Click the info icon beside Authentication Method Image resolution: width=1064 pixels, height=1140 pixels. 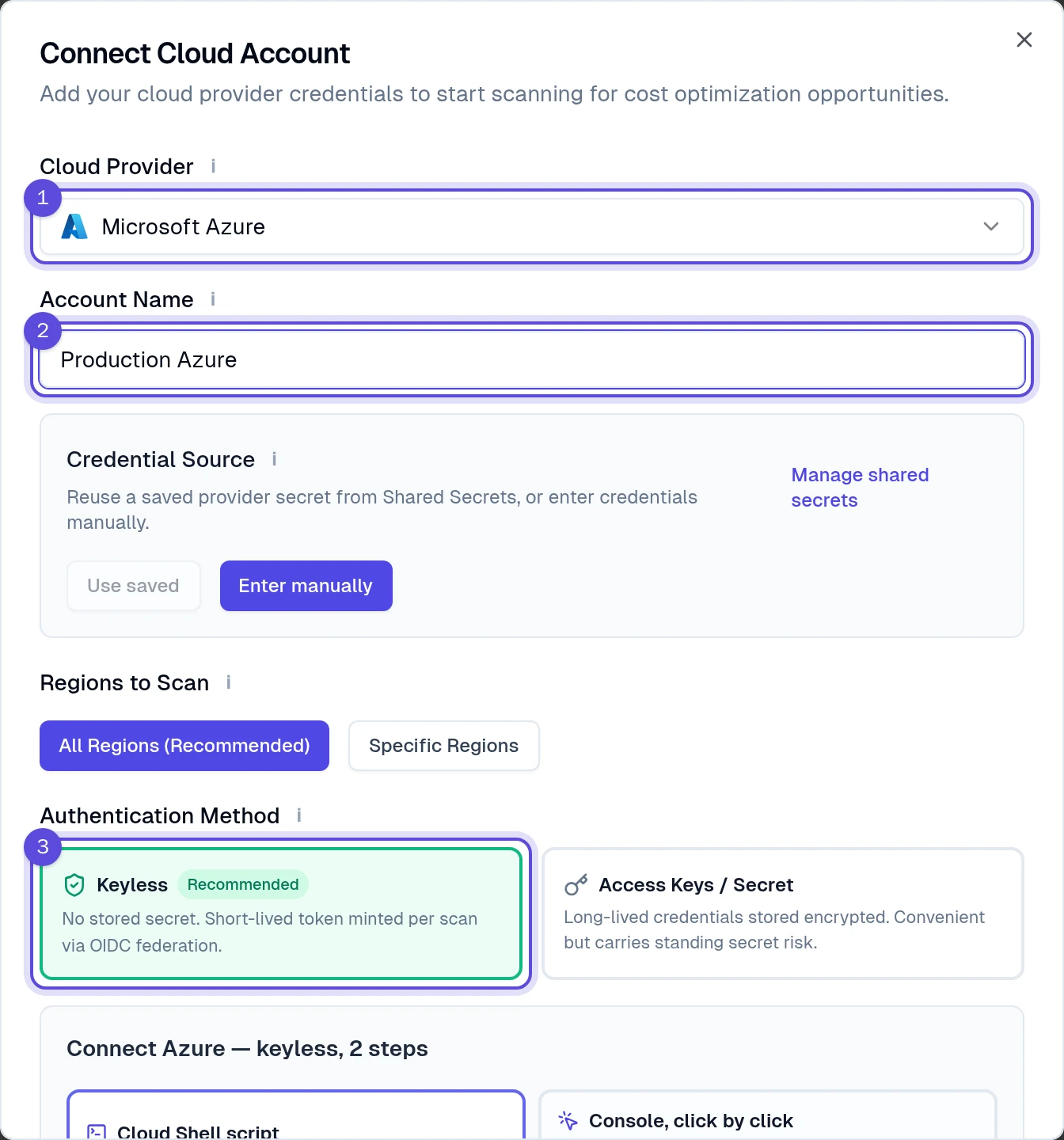(x=299, y=815)
